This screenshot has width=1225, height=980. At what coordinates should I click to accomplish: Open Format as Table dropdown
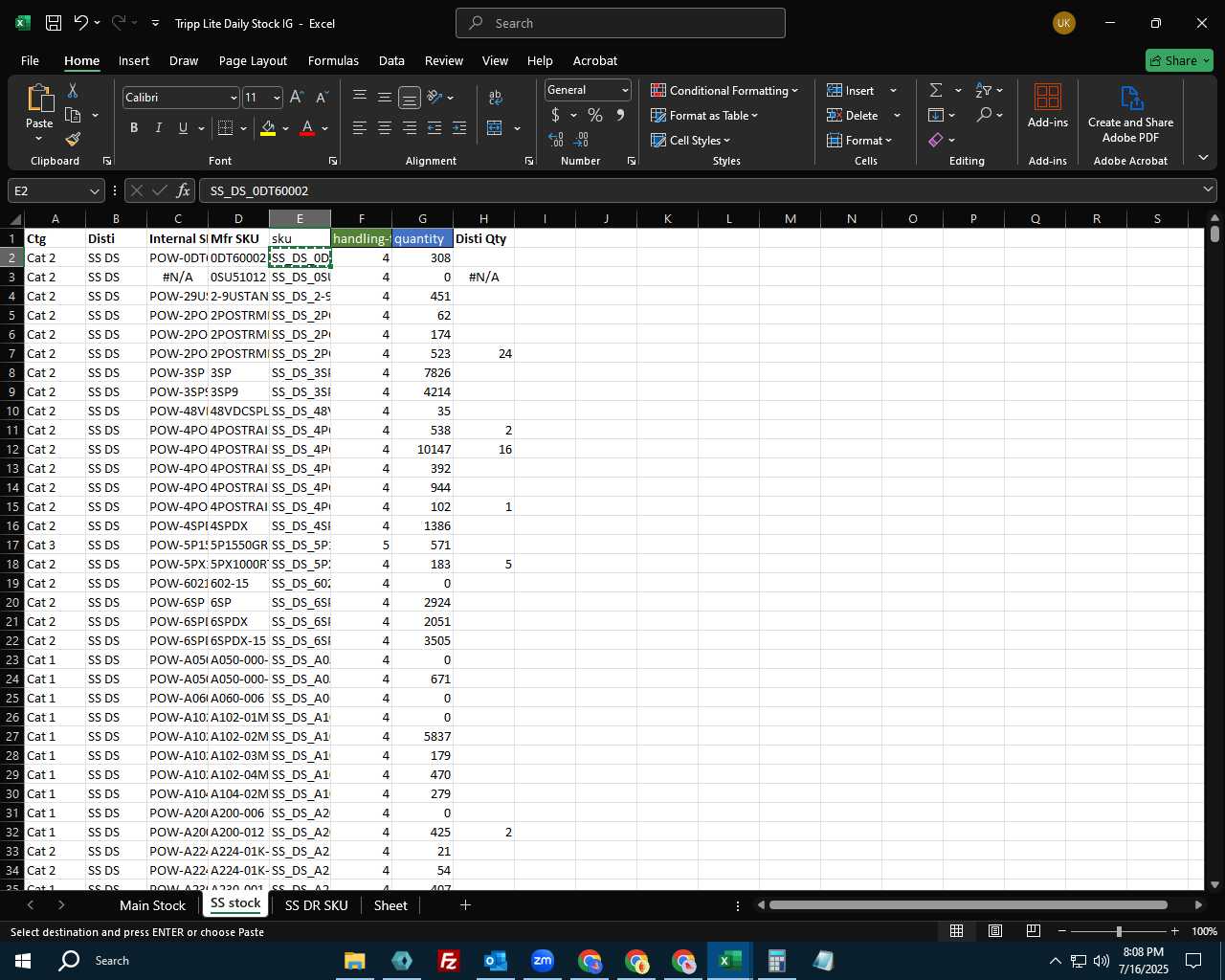tap(704, 115)
